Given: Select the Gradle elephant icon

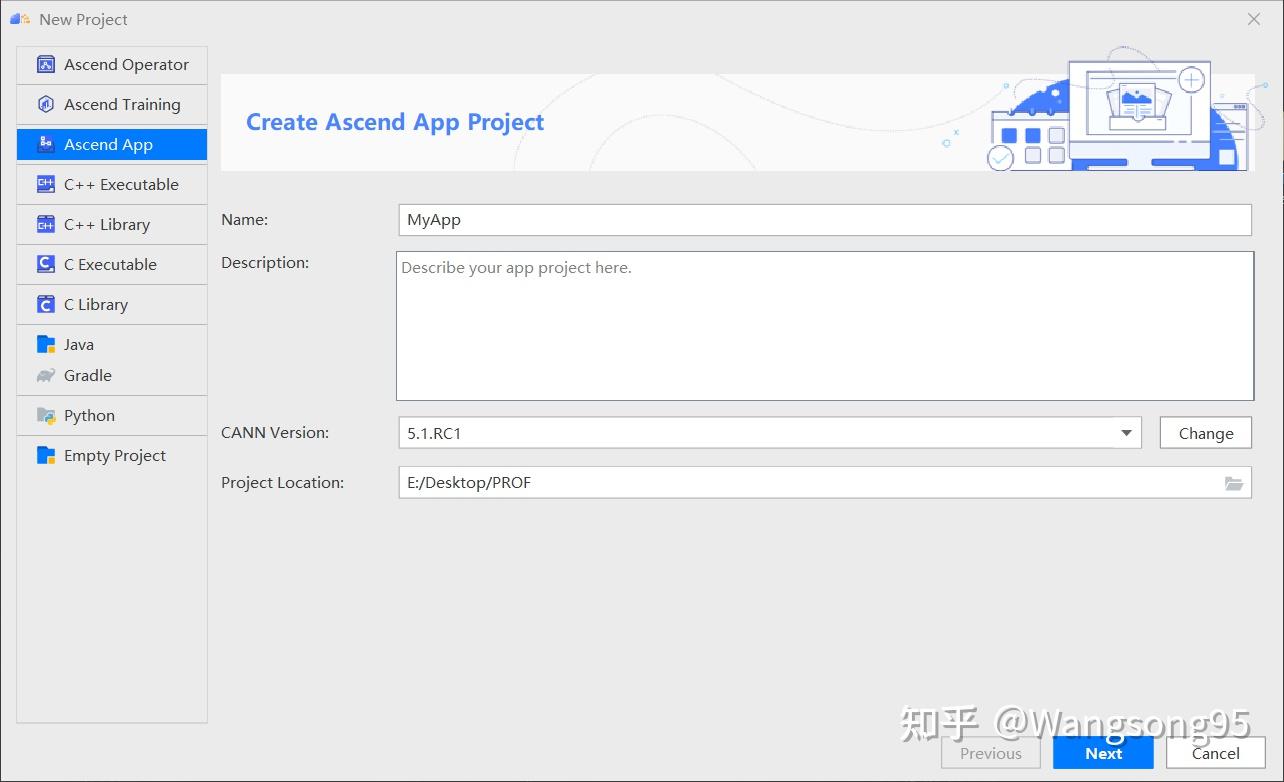Looking at the screenshot, I should 47,376.
